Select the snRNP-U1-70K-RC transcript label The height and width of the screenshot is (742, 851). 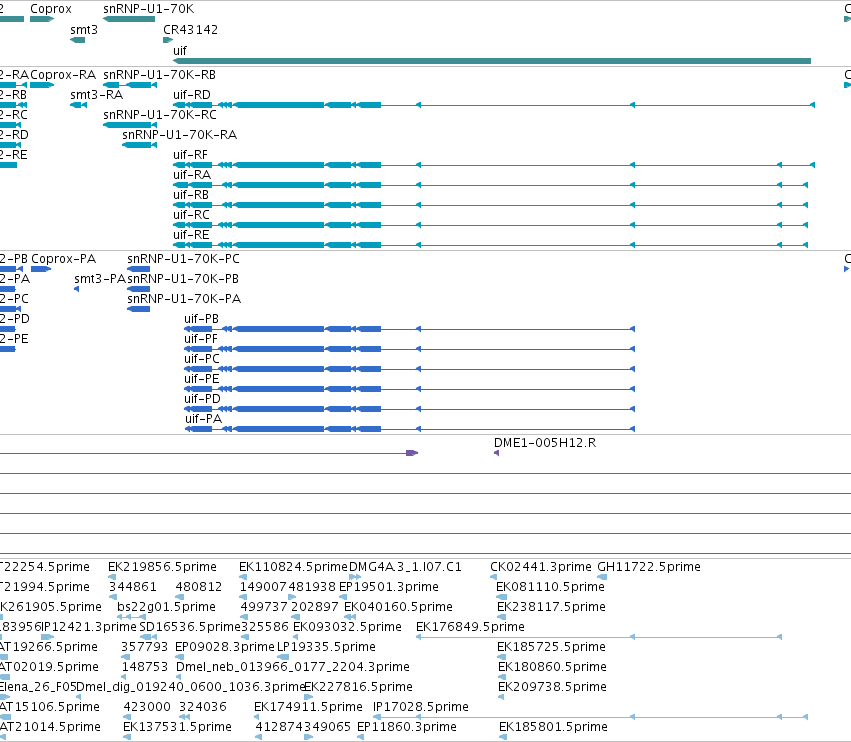tap(160, 115)
